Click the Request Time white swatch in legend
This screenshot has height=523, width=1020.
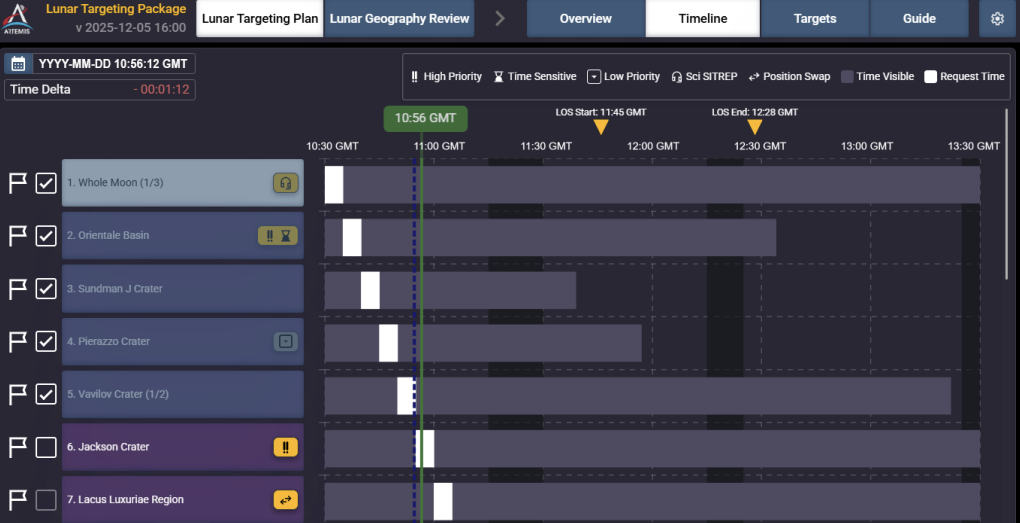tap(930, 77)
